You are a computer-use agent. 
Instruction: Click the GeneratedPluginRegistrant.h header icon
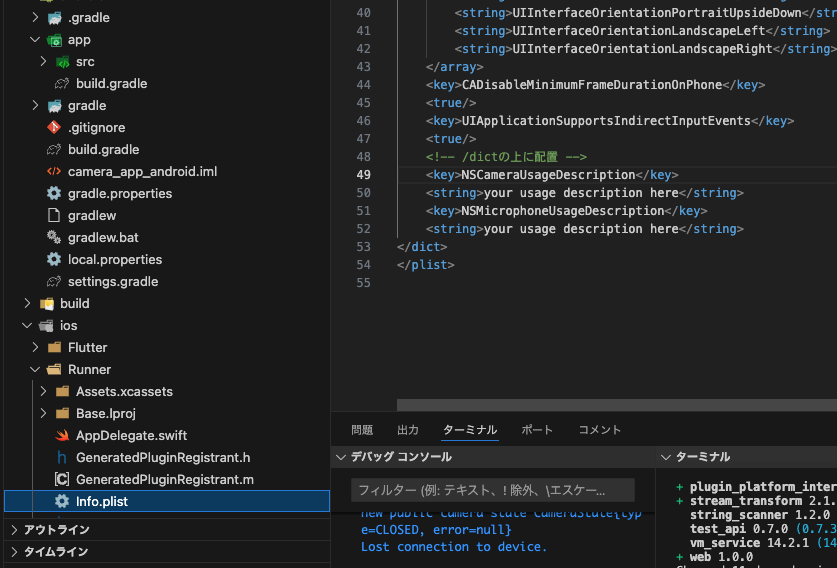click(x=62, y=457)
